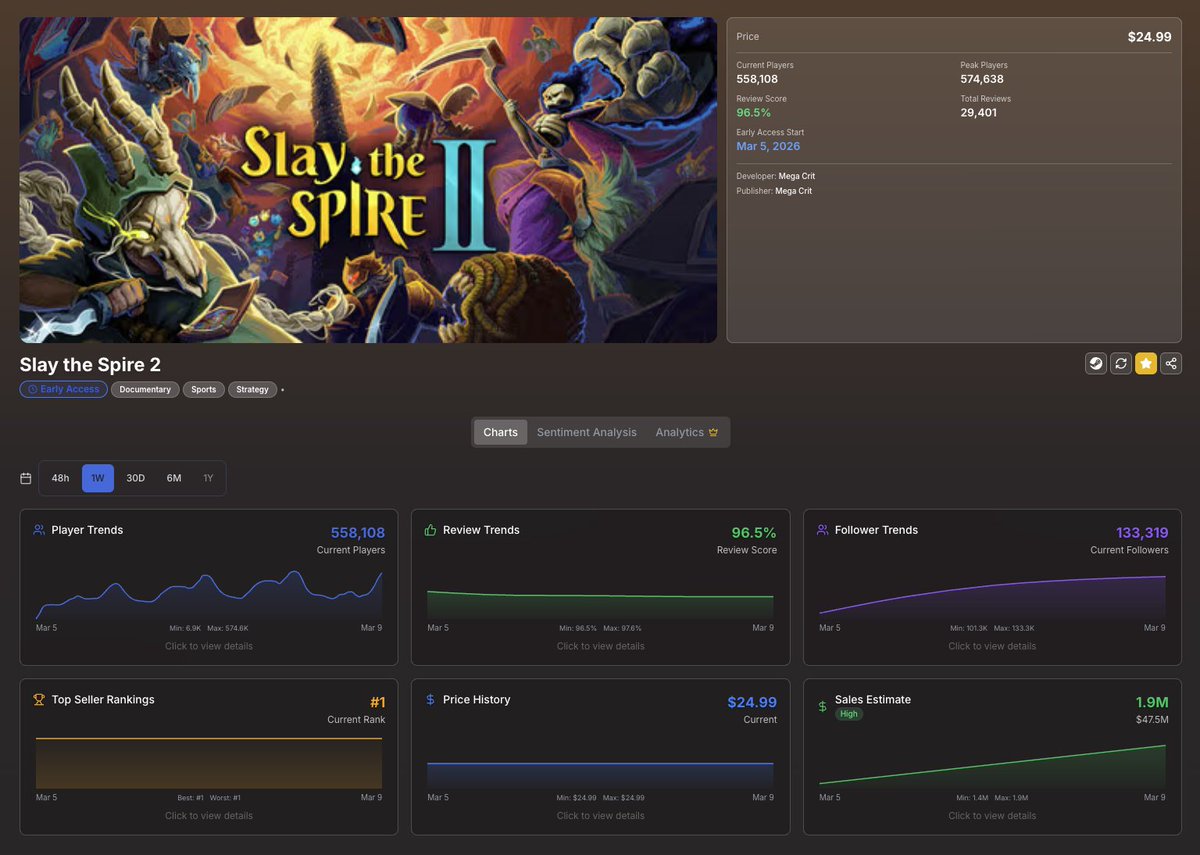Click the Follower Trends line chart
This screenshot has height=855, width=1200.
tap(992, 597)
